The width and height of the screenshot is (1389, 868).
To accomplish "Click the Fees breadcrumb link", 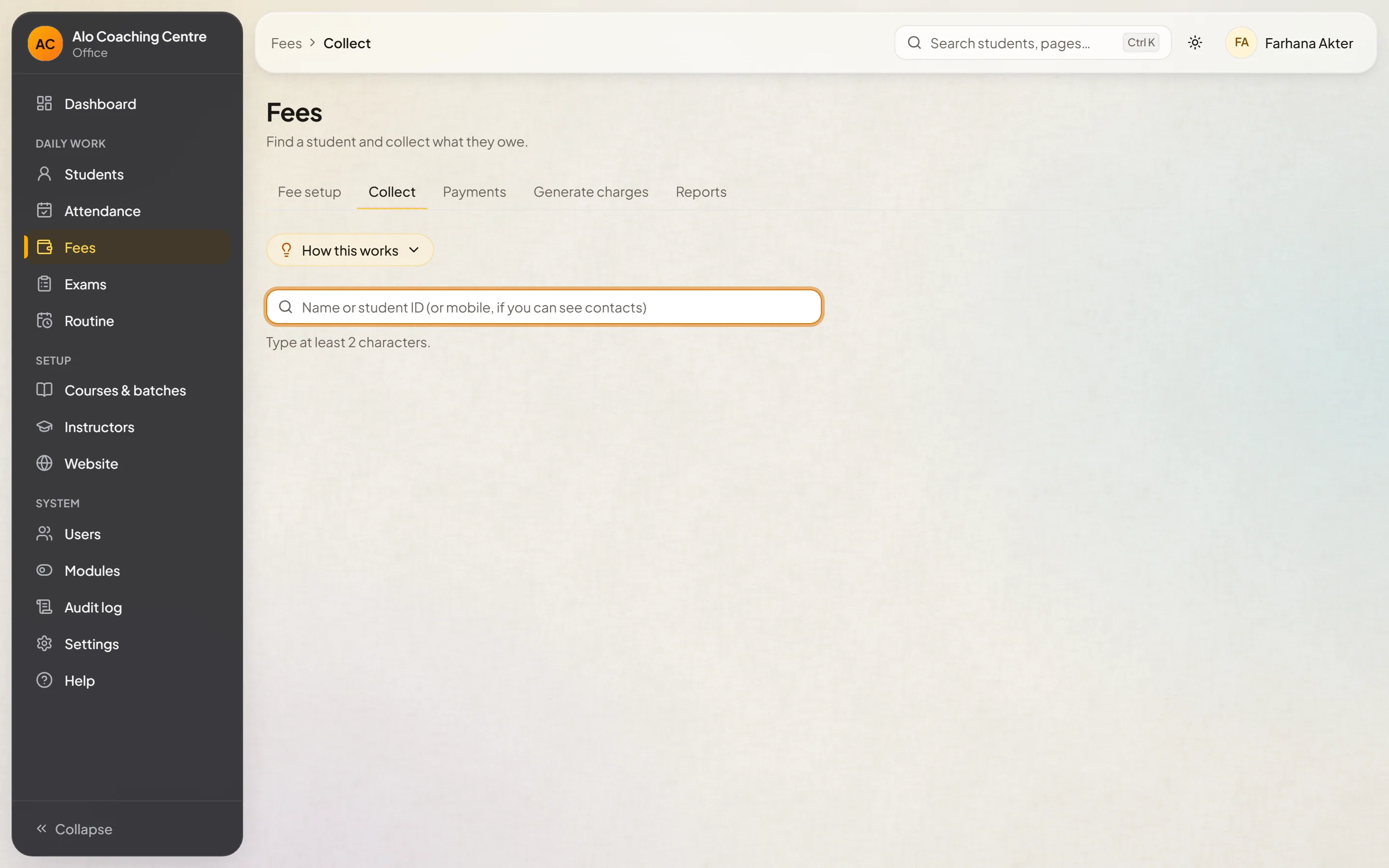I will (x=286, y=43).
